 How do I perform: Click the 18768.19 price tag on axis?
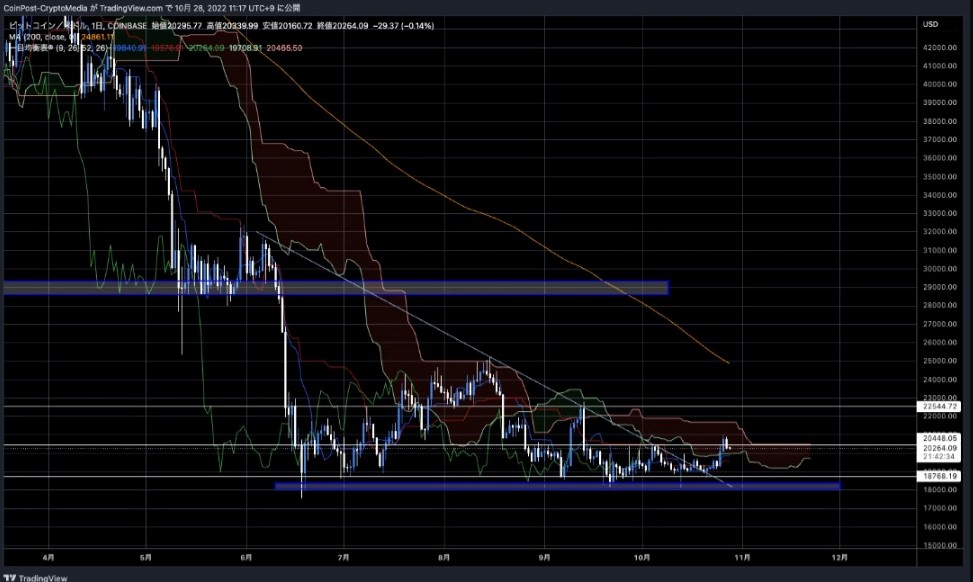coord(940,477)
